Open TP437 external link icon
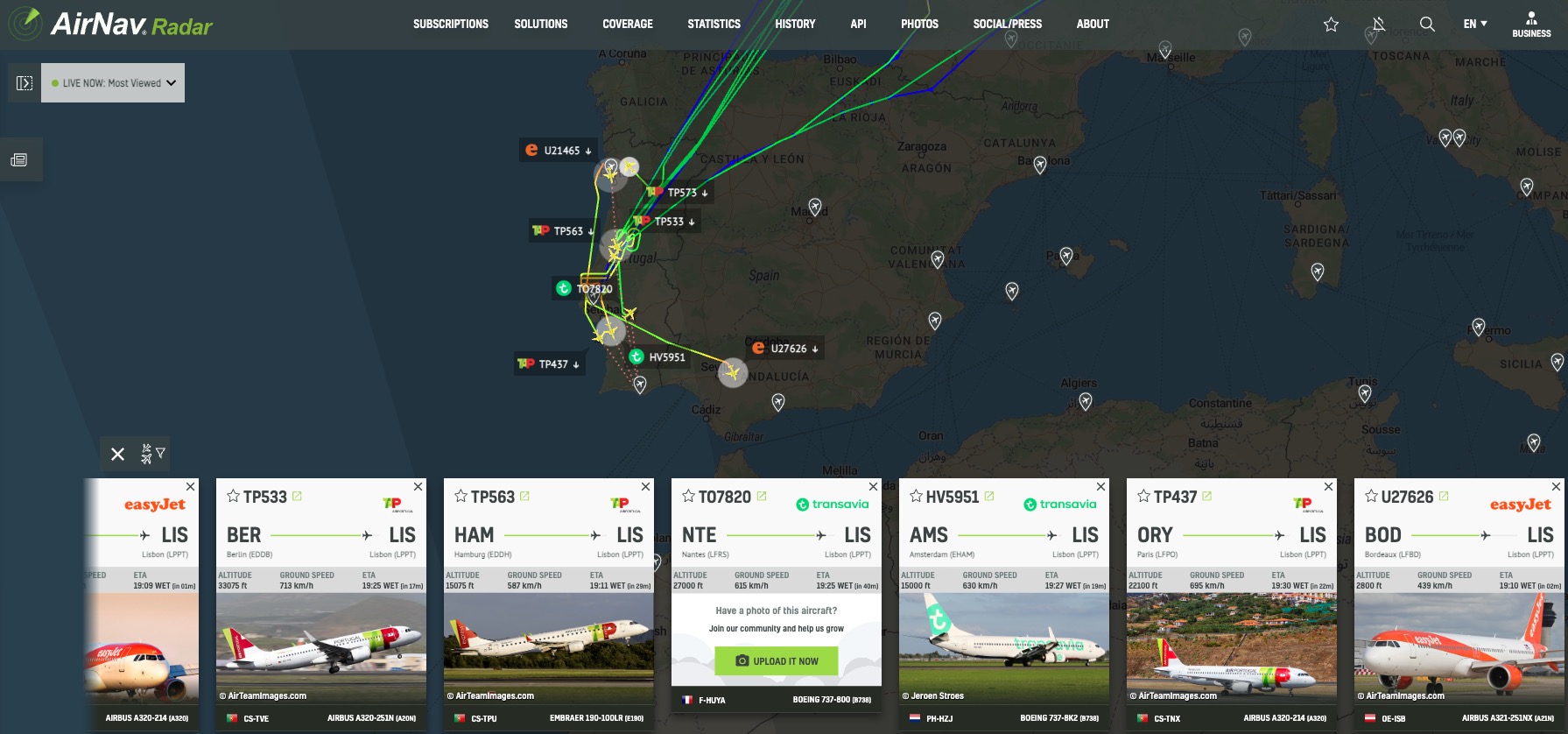1568x734 pixels. point(1207,496)
